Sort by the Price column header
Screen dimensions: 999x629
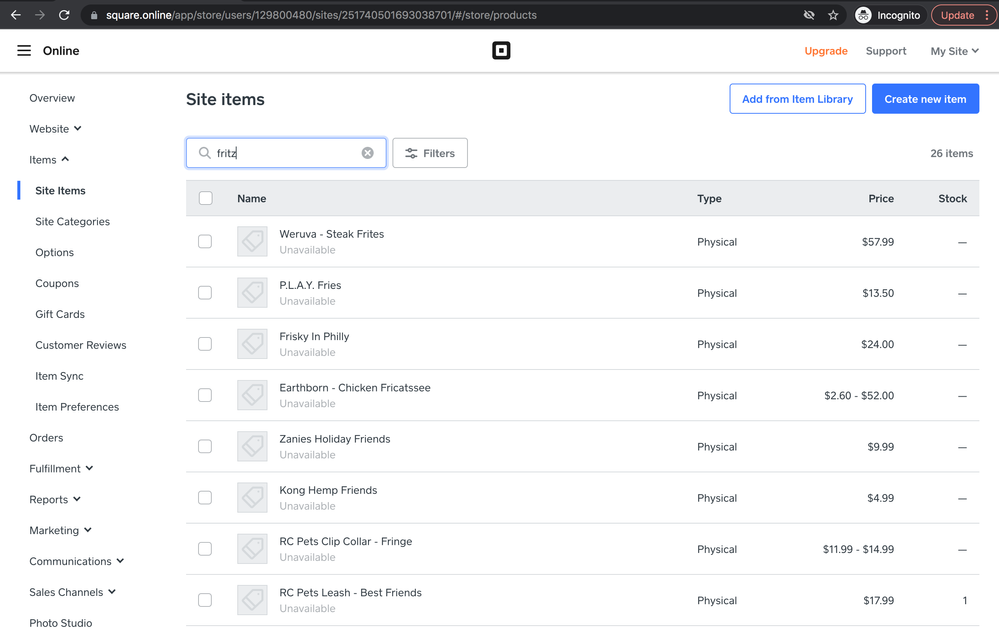[x=881, y=199]
